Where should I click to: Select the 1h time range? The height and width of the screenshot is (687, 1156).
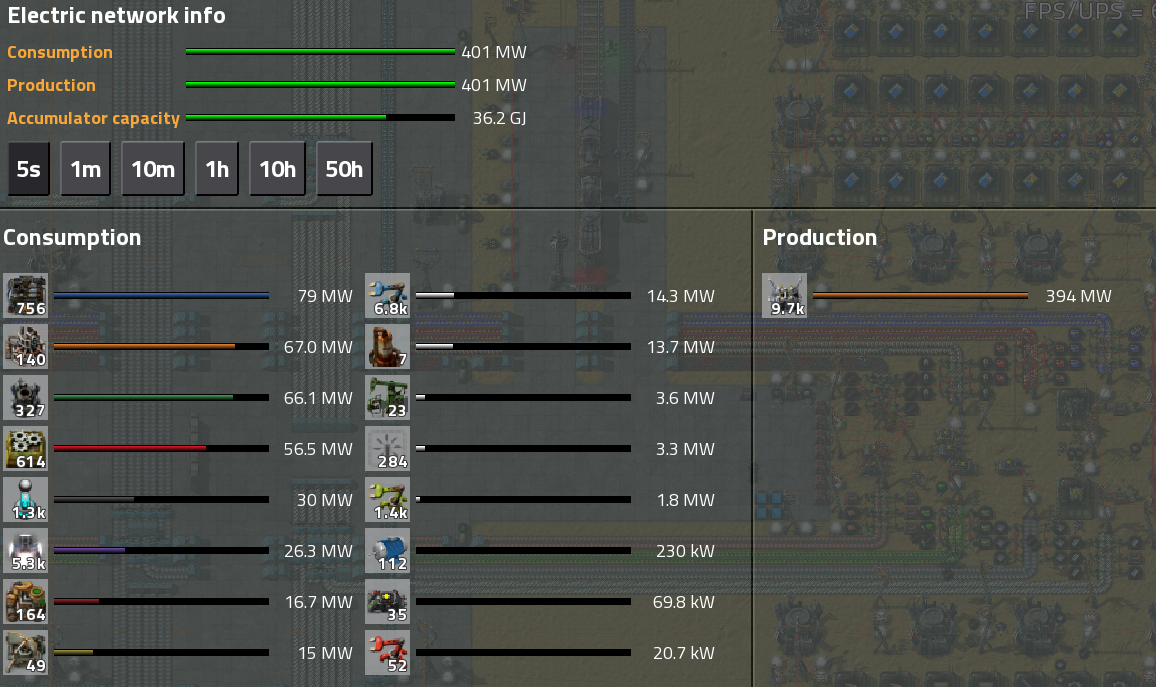[217, 169]
